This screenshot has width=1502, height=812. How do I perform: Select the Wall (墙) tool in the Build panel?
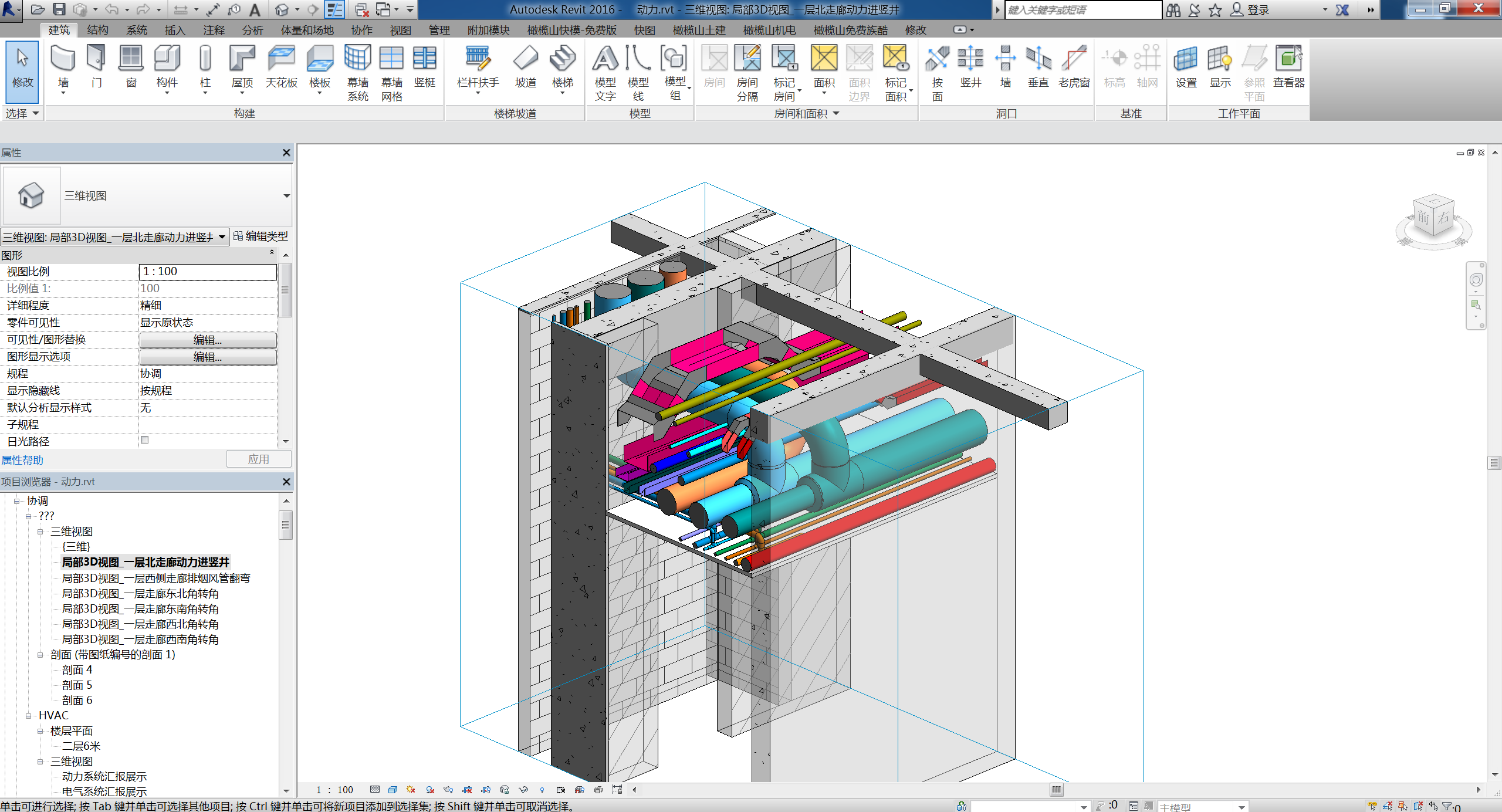coord(63,66)
